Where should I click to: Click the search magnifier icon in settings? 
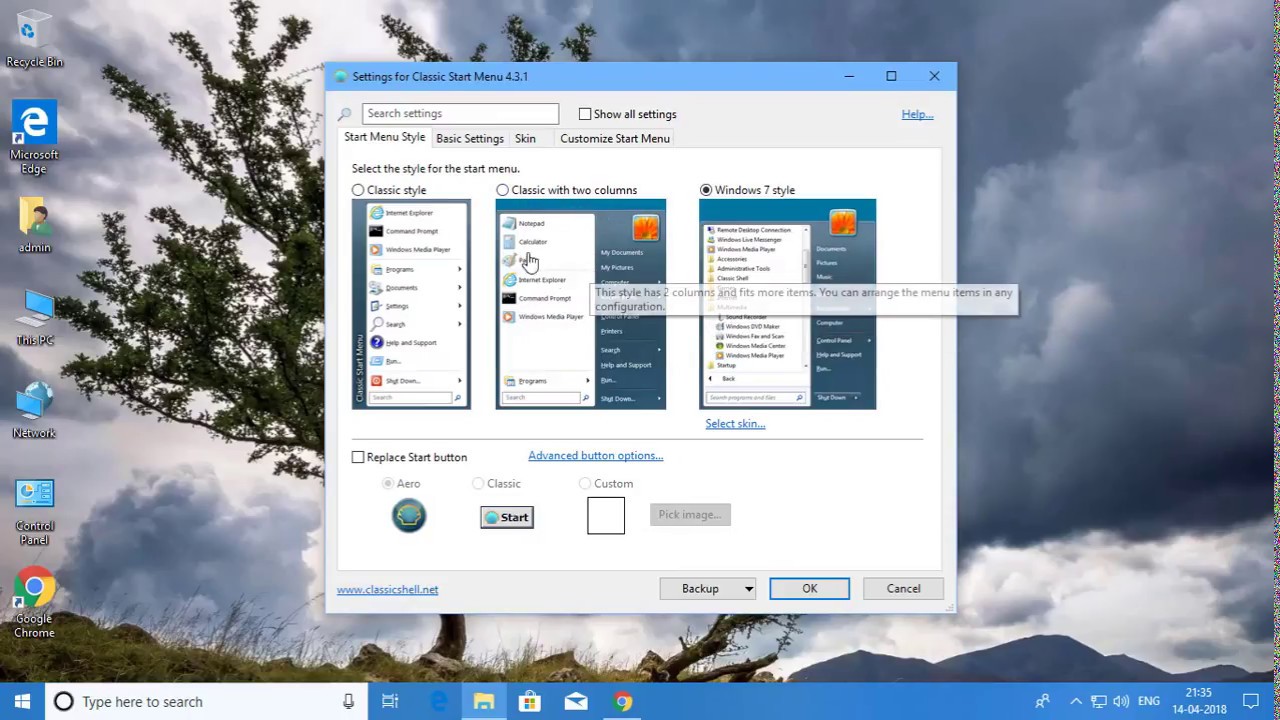(345, 114)
